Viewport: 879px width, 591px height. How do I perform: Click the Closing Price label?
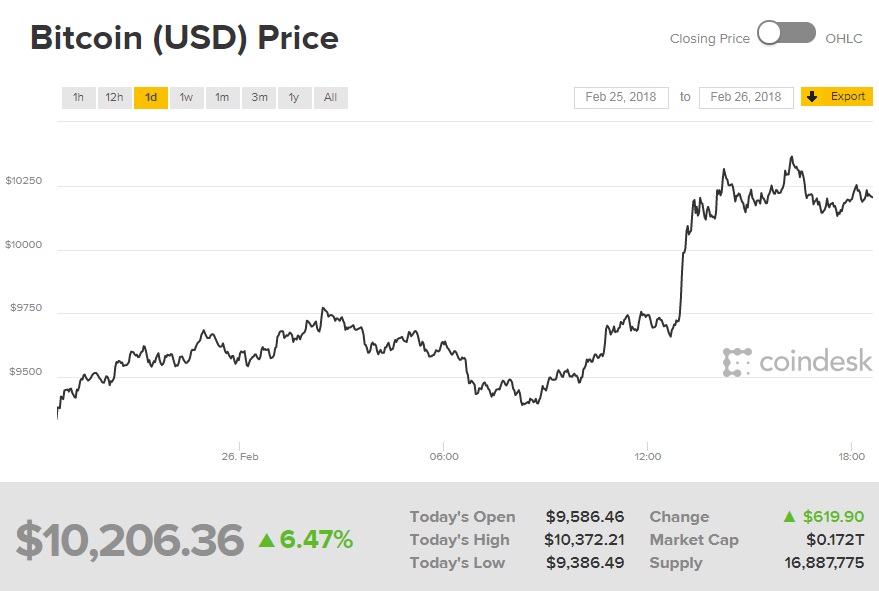709,39
